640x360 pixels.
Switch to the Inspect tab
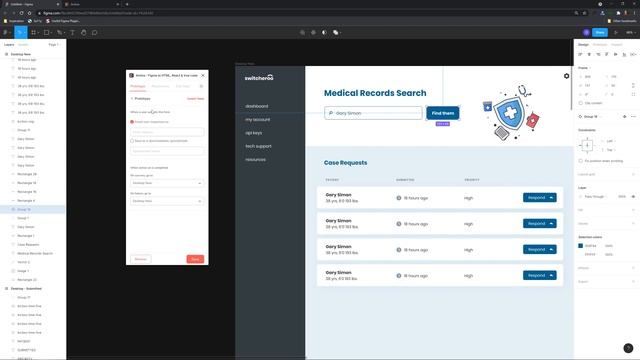pyautogui.click(x=617, y=44)
